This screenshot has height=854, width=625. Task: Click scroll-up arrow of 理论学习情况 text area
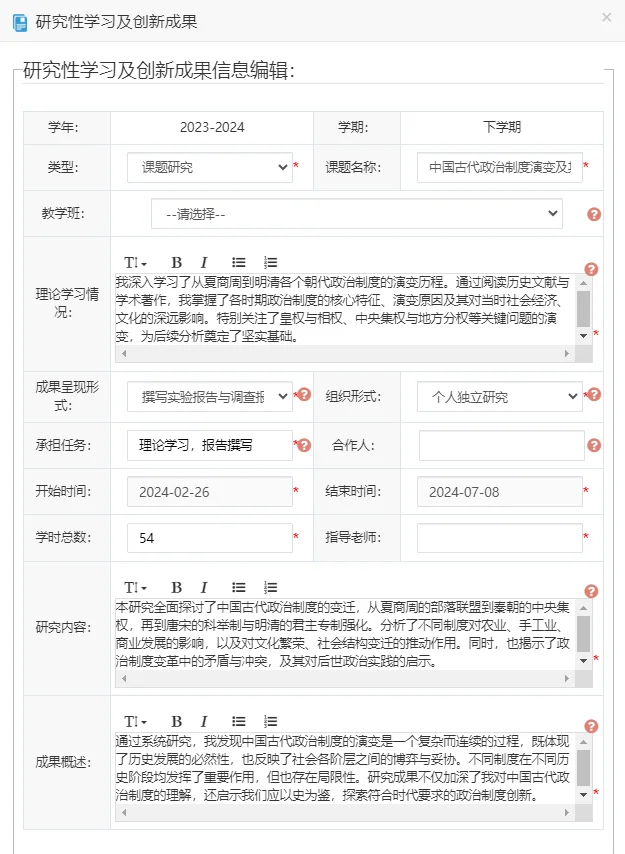point(584,283)
